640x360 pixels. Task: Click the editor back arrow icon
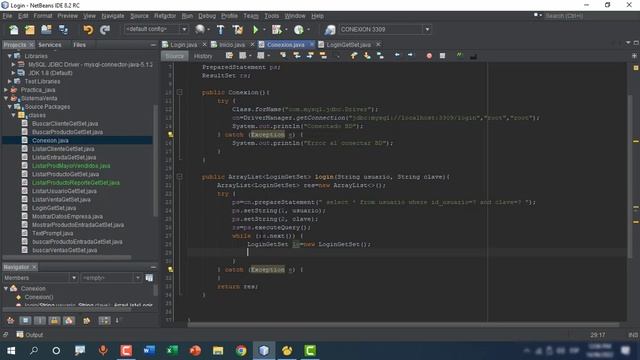click(397, 55)
